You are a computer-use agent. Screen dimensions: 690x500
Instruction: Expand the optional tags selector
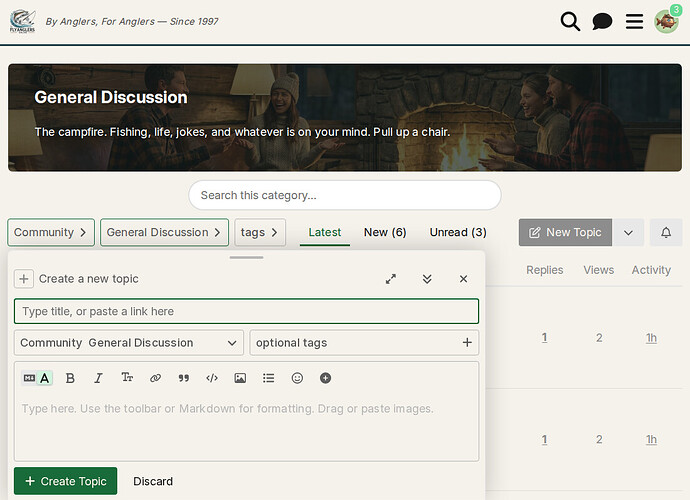point(364,343)
